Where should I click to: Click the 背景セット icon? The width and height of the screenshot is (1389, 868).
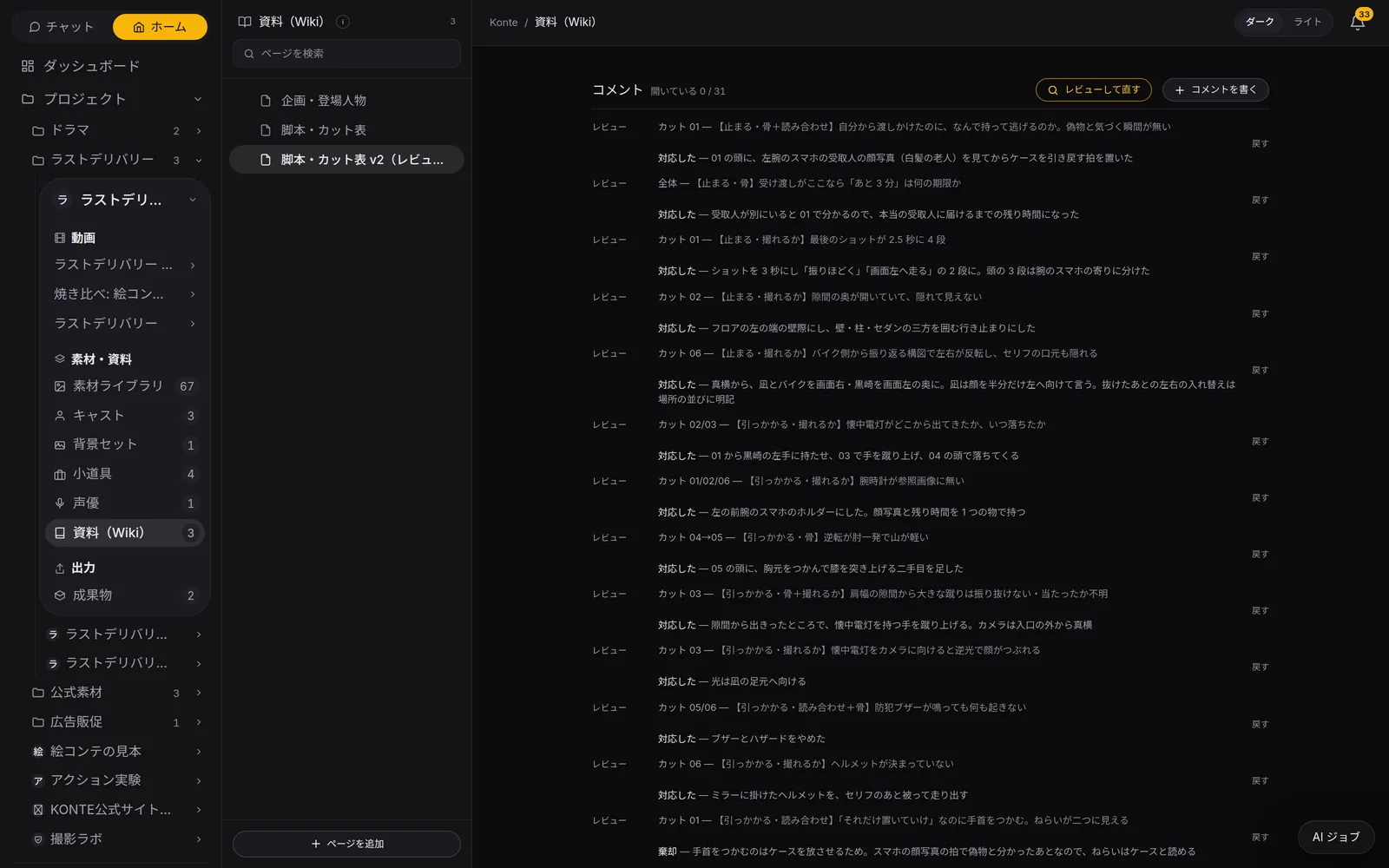click(x=60, y=445)
